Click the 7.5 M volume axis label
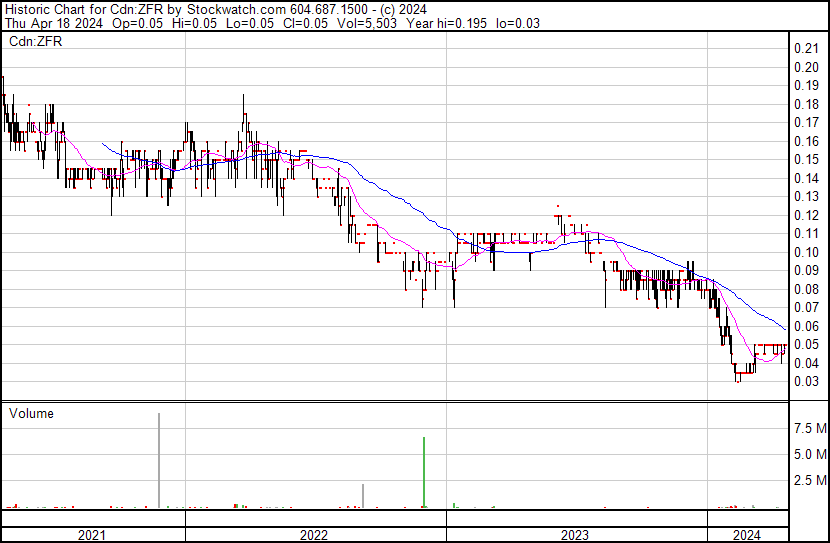Screen dimensions: 830x543 (810, 429)
